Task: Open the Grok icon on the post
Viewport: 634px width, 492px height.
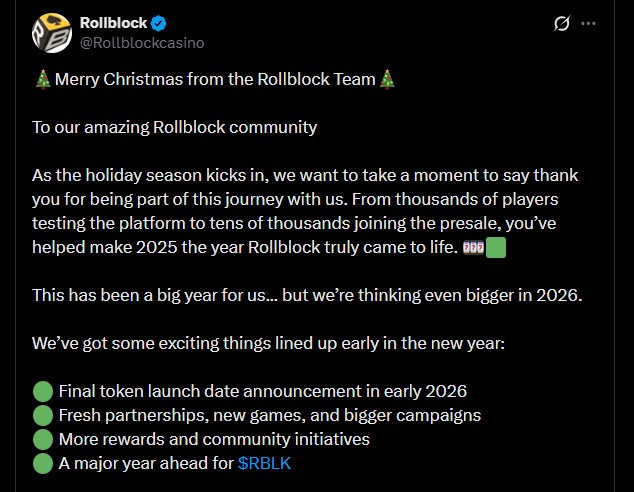Action: pos(562,23)
